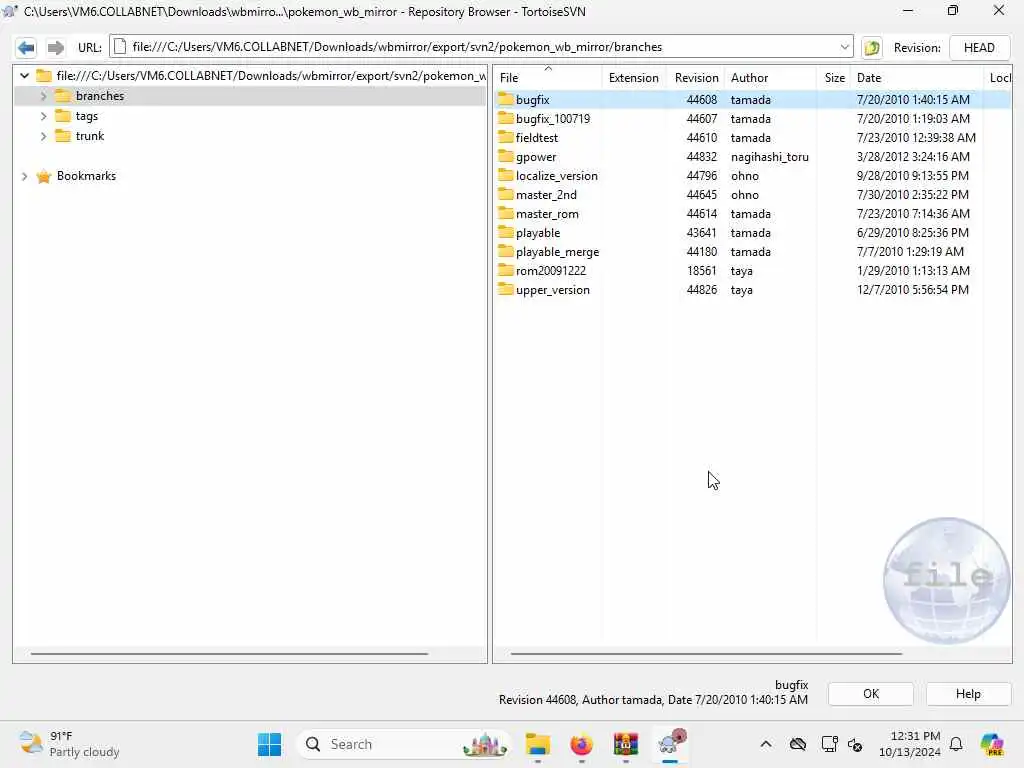Open the URL history dropdown
Image resolution: width=1024 pixels, height=768 pixels.
(x=844, y=47)
